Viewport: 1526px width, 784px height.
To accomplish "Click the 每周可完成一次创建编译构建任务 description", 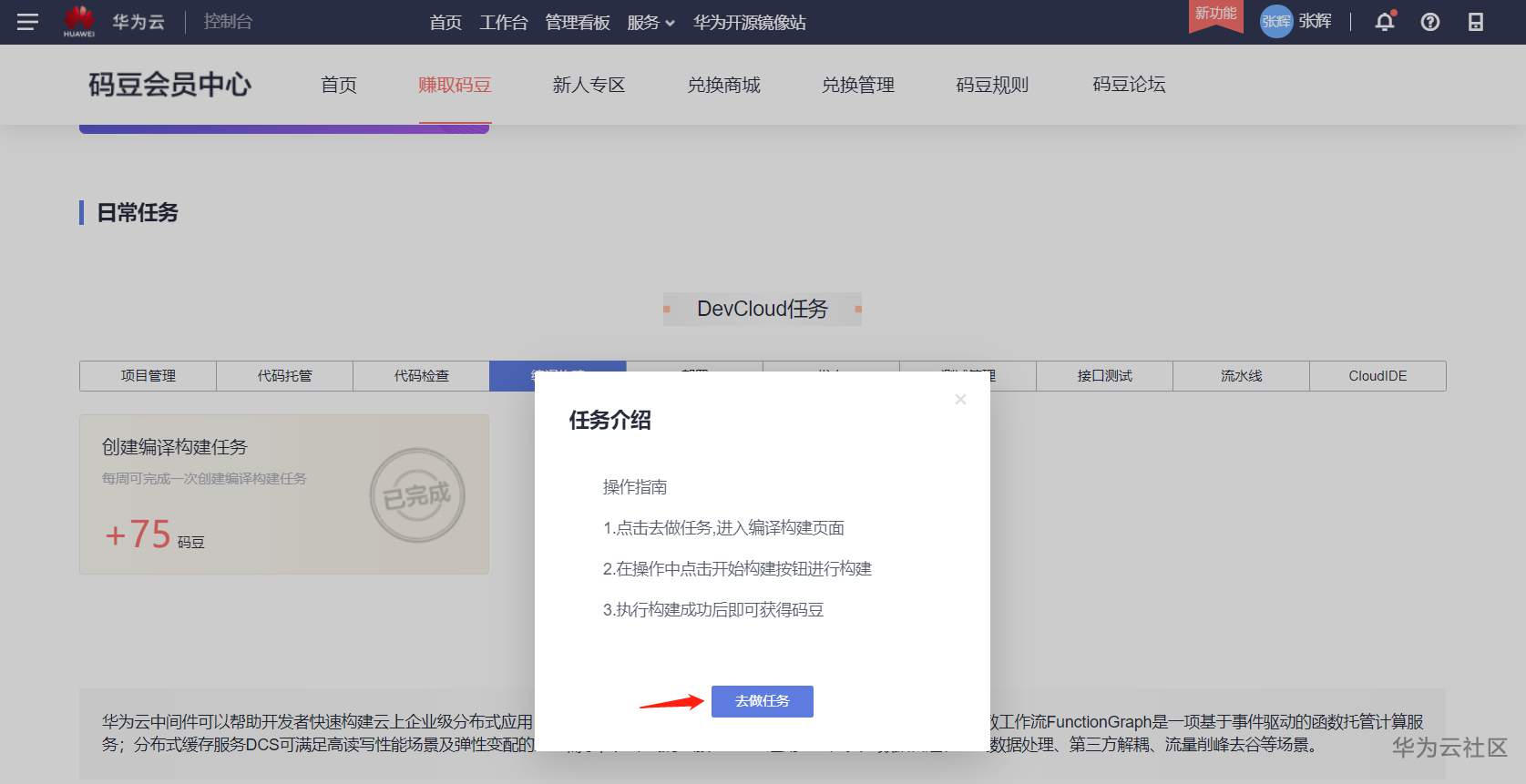I will click(x=204, y=478).
